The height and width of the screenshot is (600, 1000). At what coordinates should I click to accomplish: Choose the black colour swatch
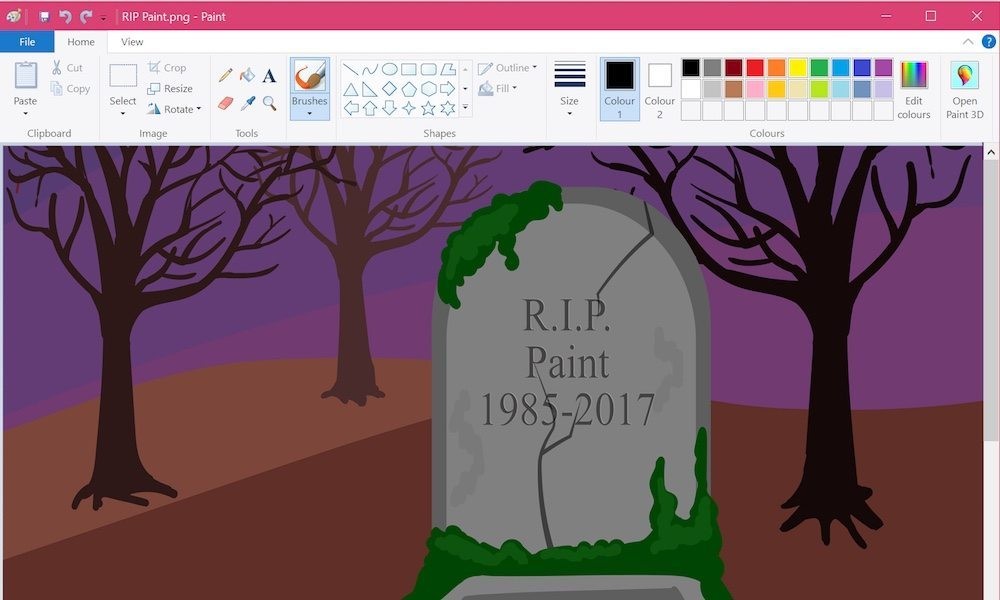click(691, 68)
